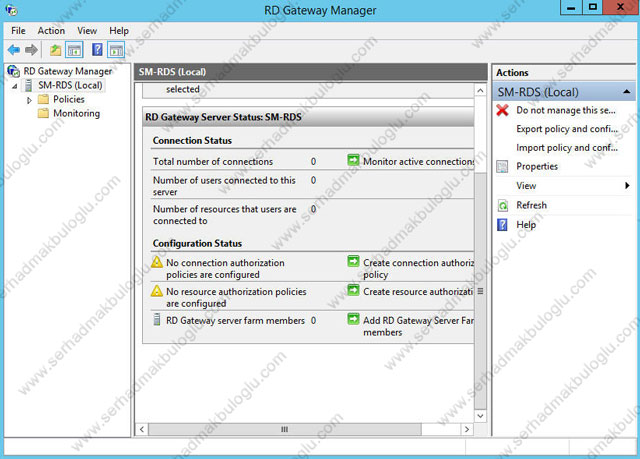
Task: Click the vertical scrollbar up arrow
Action: click(x=480, y=91)
